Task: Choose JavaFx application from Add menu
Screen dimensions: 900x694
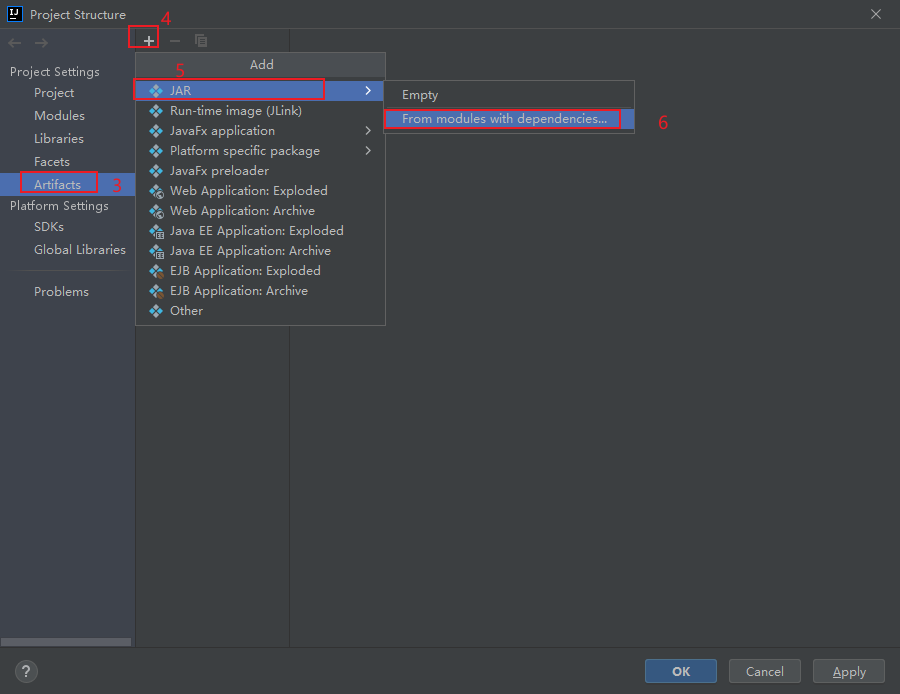Action: click(x=259, y=131)
